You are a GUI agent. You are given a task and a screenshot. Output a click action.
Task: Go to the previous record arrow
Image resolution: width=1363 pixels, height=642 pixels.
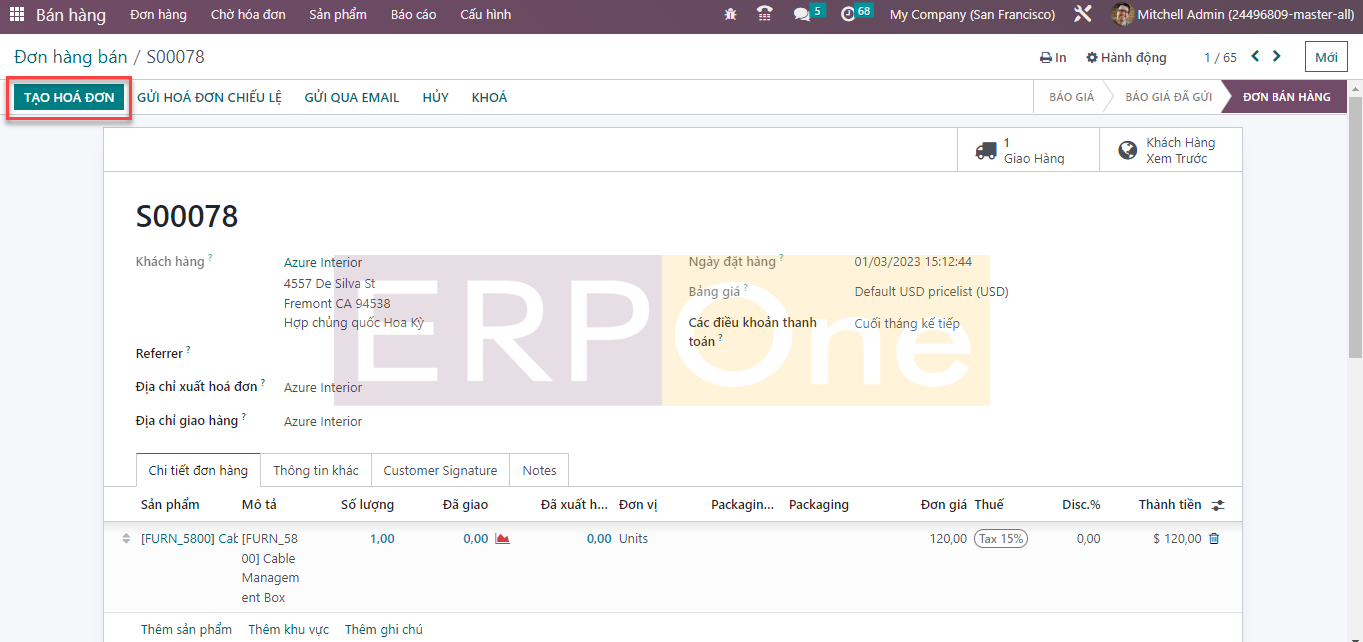click(1255, 57)
